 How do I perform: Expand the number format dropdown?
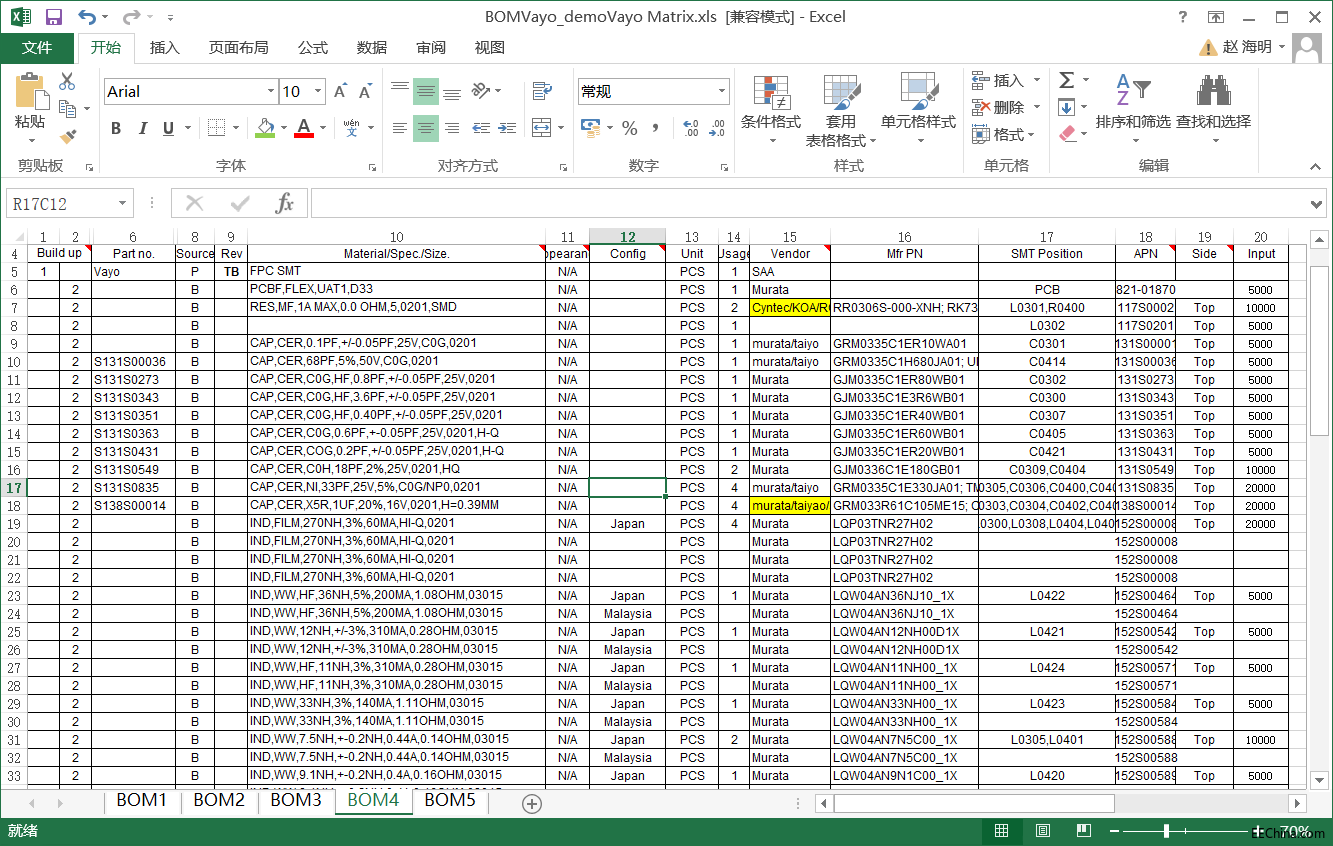coord(722,92)
